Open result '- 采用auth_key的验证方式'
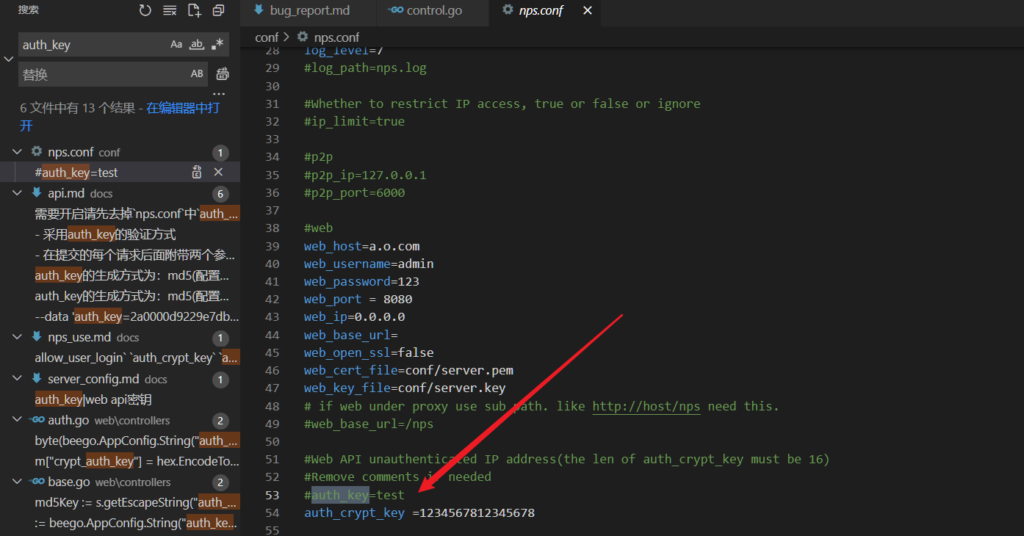Image resolution: width=1024 pixels, height=536 pixels. click(105, 234)
